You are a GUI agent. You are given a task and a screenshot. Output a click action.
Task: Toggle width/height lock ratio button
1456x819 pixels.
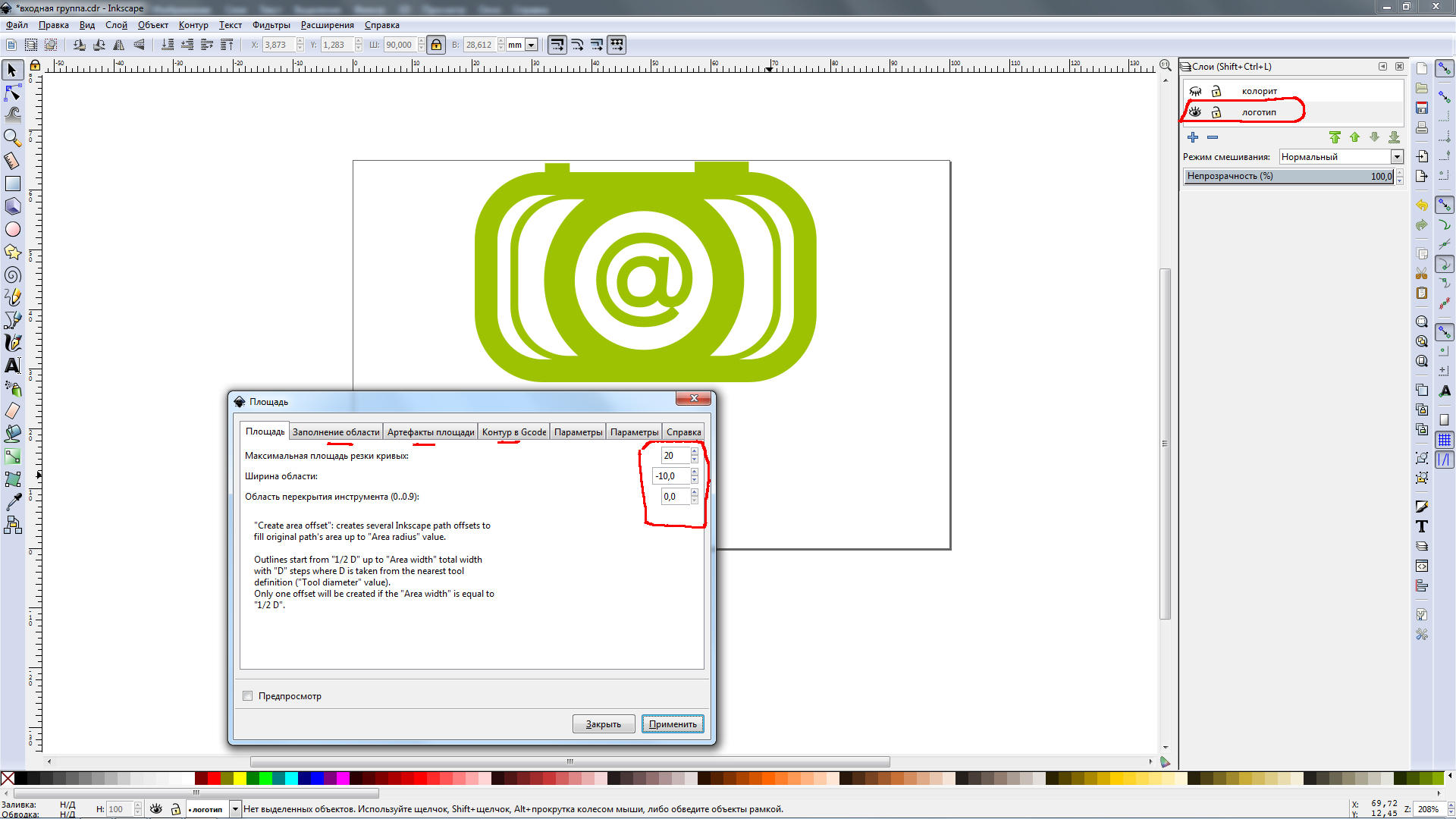[x=436, y=45]
